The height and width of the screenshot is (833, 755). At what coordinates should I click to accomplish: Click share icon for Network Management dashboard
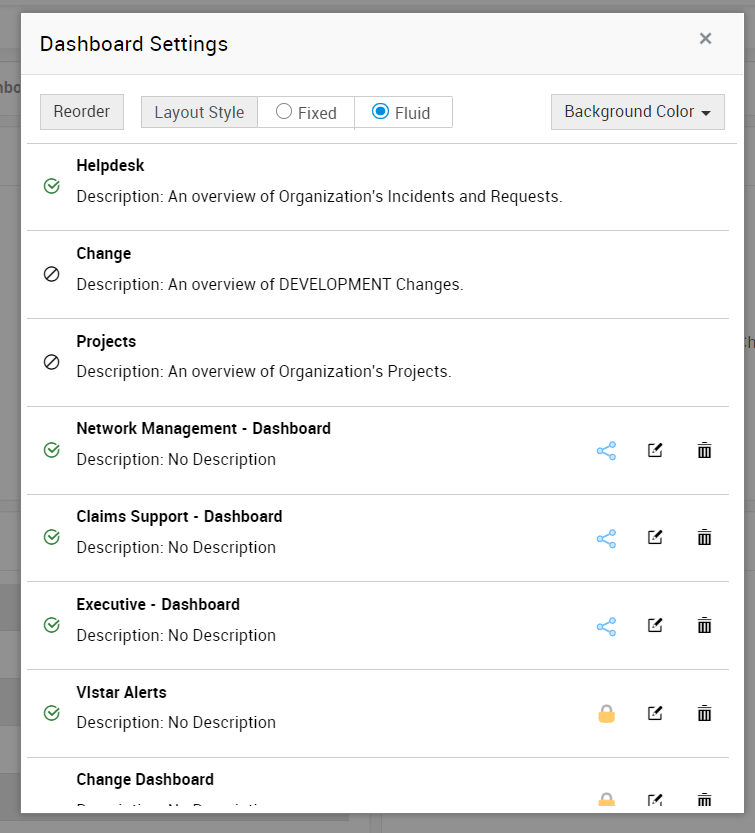(x=606, y=451)
